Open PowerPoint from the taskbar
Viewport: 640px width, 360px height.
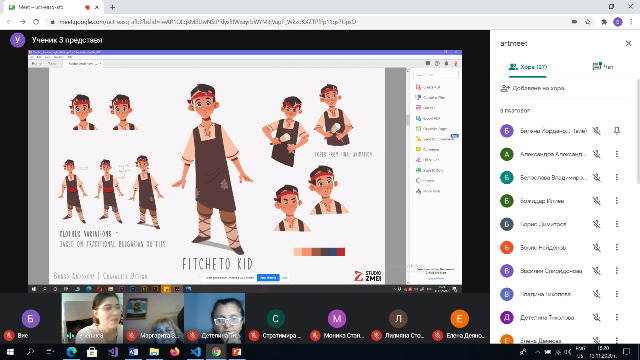237,351
